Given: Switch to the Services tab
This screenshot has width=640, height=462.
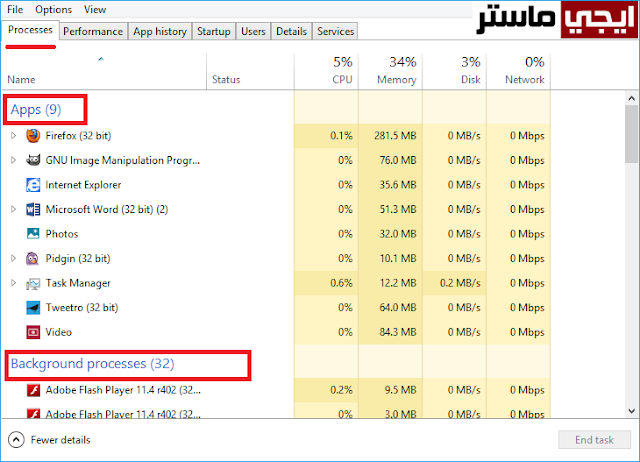Looking at the screenshot, I should (x=336, y=31).
